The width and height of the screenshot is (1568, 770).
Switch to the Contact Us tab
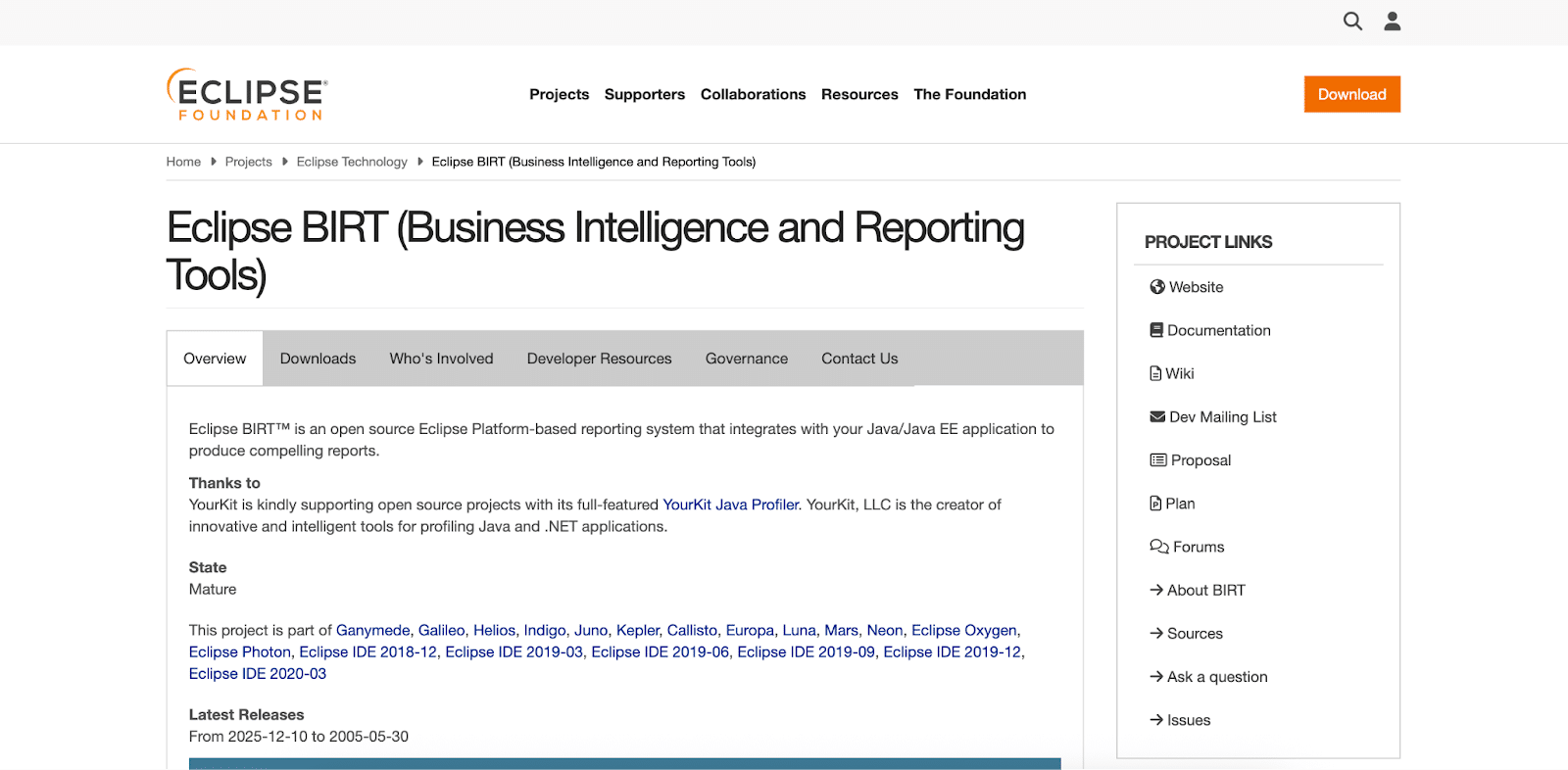pos(859,359)
